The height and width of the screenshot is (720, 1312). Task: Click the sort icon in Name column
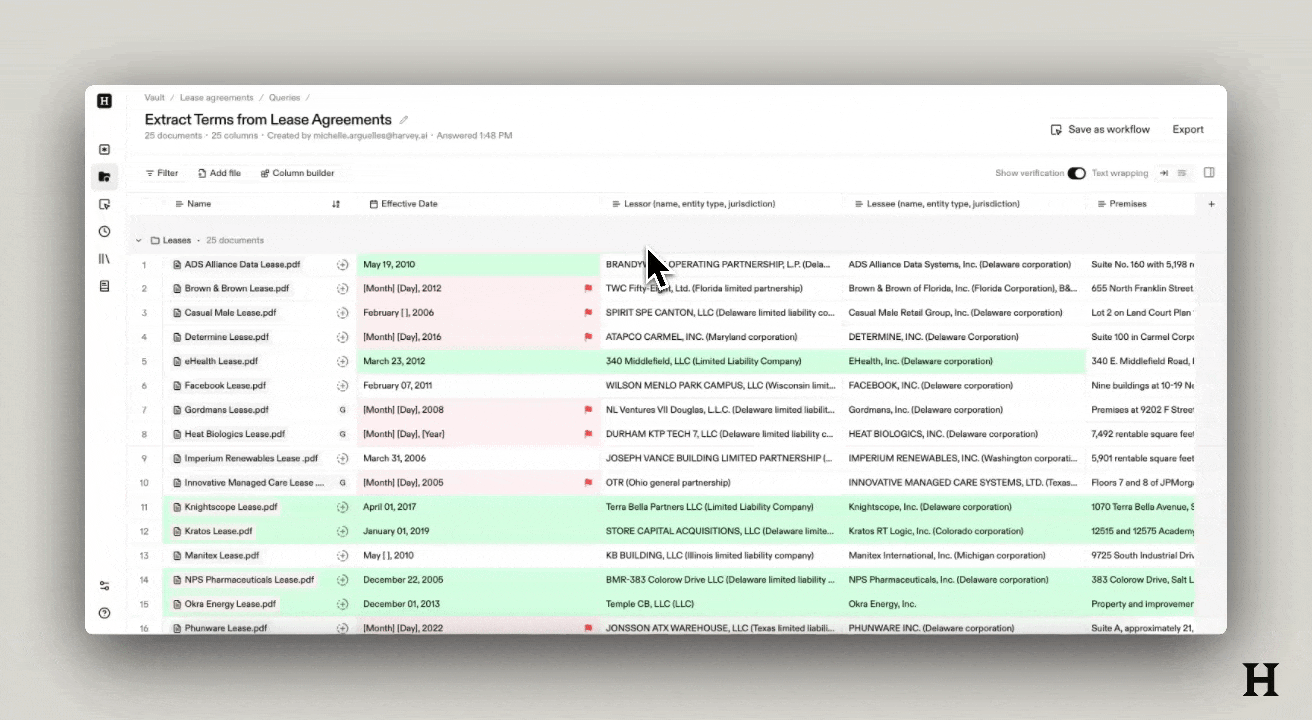coord(336,204)
